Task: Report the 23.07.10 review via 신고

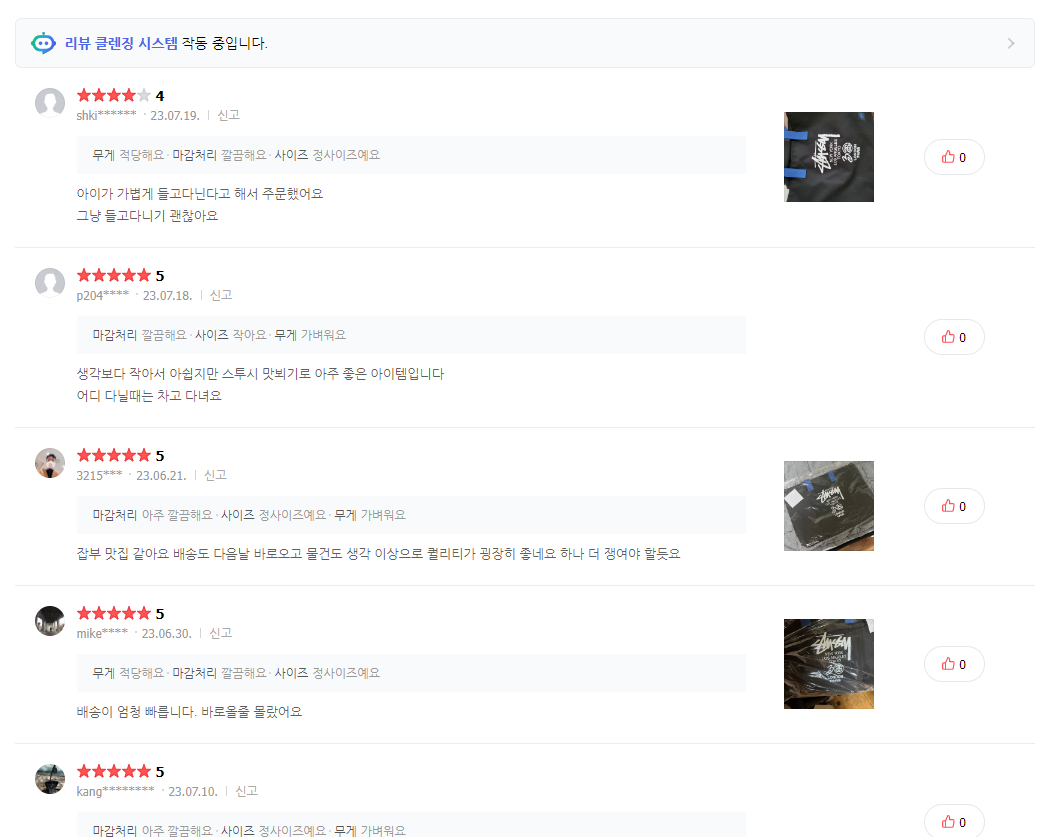Action: click(246, 791)
